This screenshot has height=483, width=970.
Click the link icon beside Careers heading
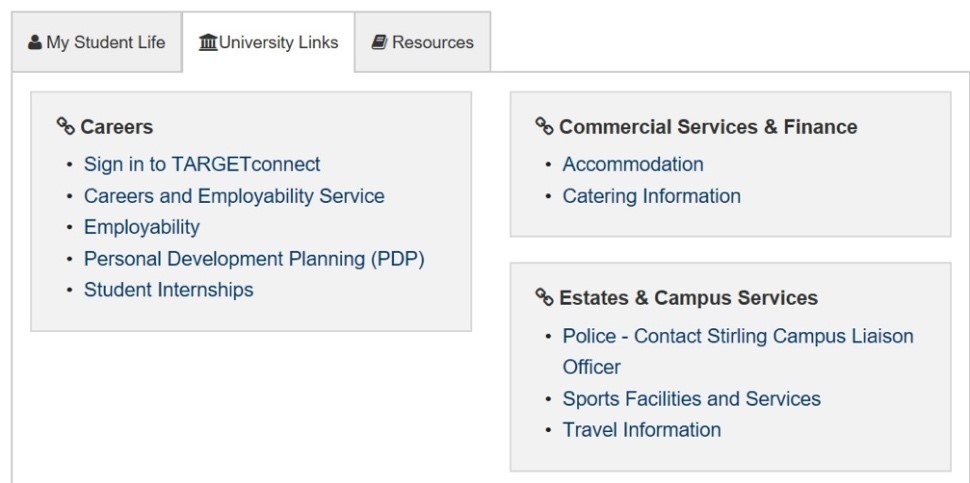pos(66,126)
